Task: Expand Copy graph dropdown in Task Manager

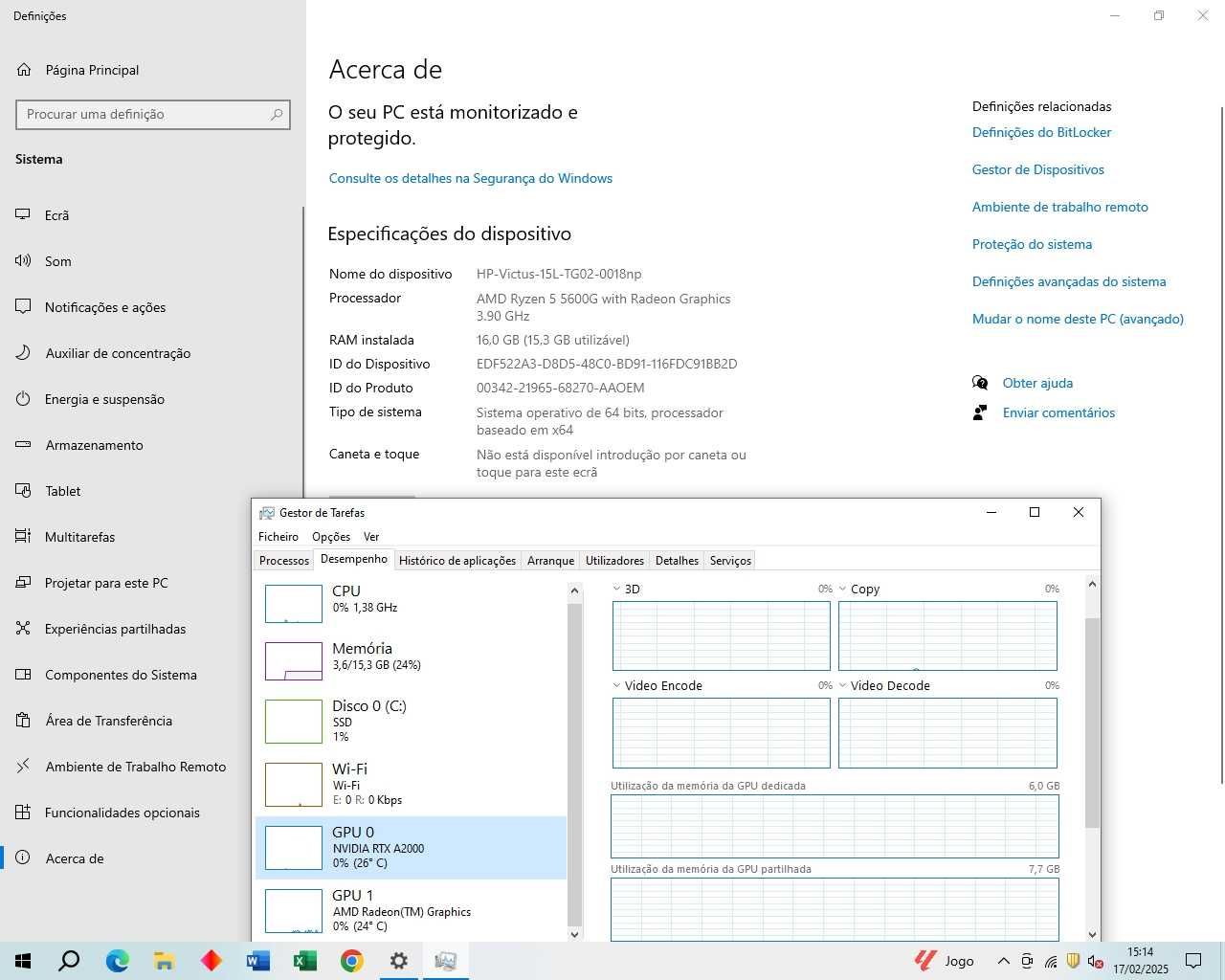Action: (843, 590)
